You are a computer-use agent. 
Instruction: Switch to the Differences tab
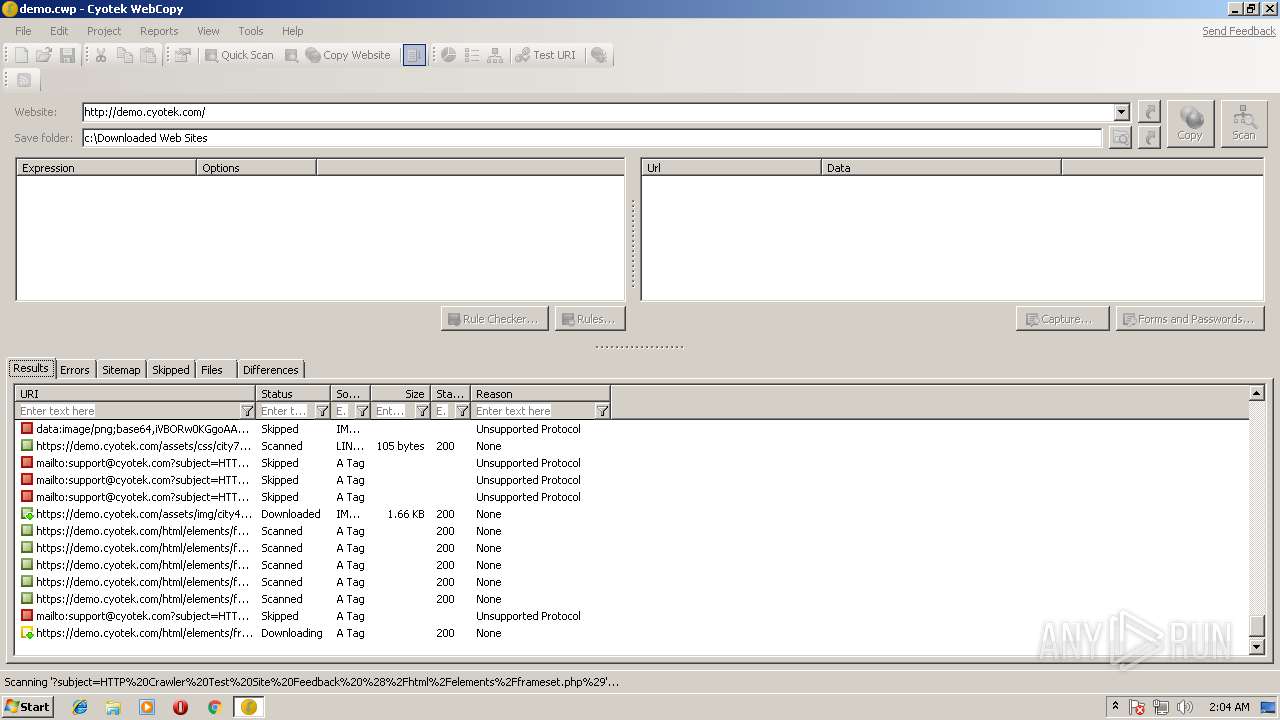[x=270, y=370]
